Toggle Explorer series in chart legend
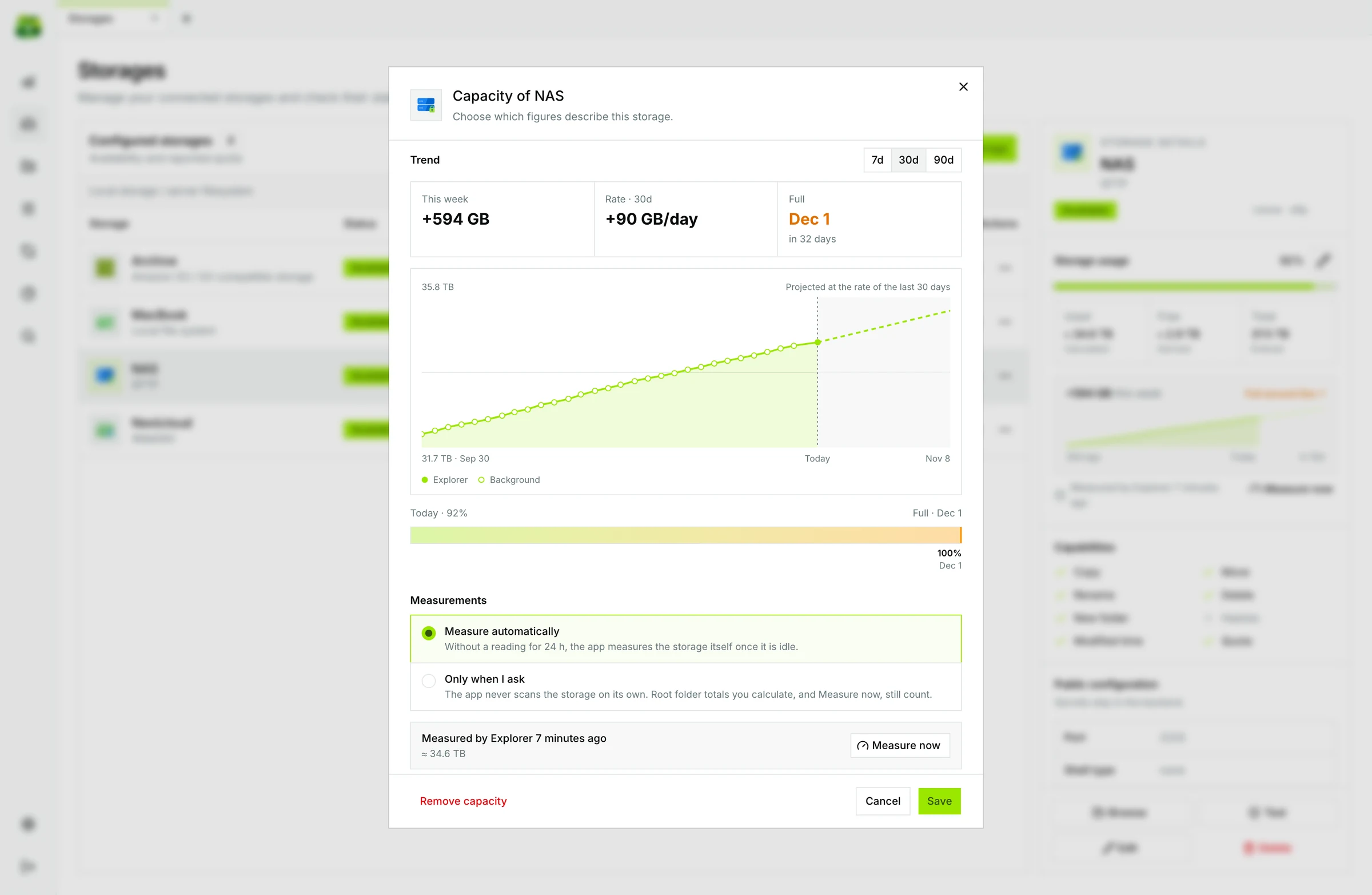1372x895 pixels. pos(444,480)
